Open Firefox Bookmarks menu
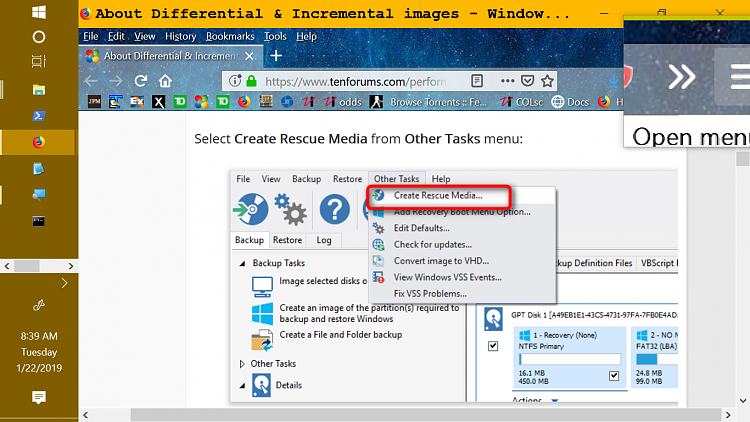This screenshot has width=750, height=422. (x=230, y=36)
